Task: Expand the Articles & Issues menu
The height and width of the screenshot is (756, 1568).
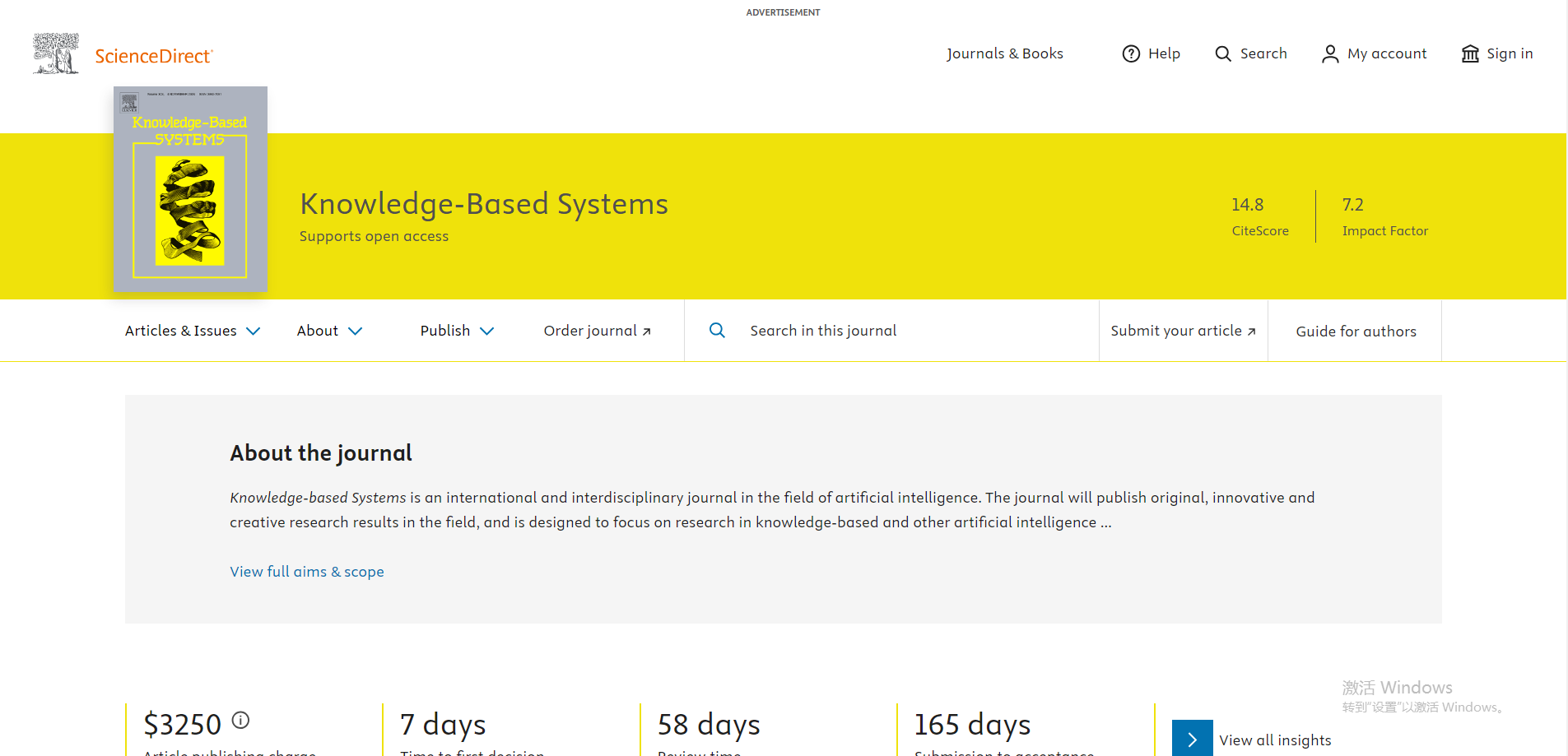Action: tap(193, 331)
